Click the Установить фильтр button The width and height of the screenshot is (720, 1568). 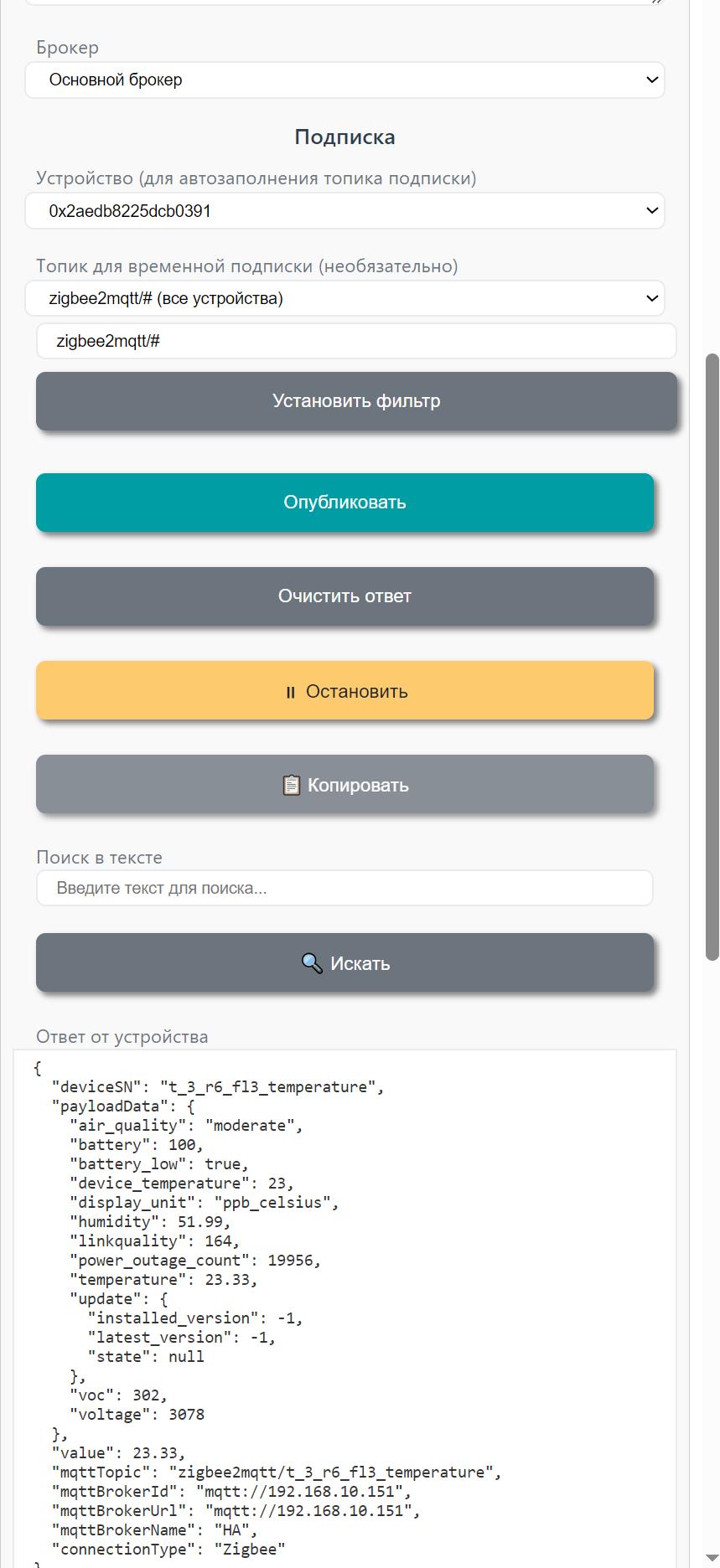[x=356, y=401]
